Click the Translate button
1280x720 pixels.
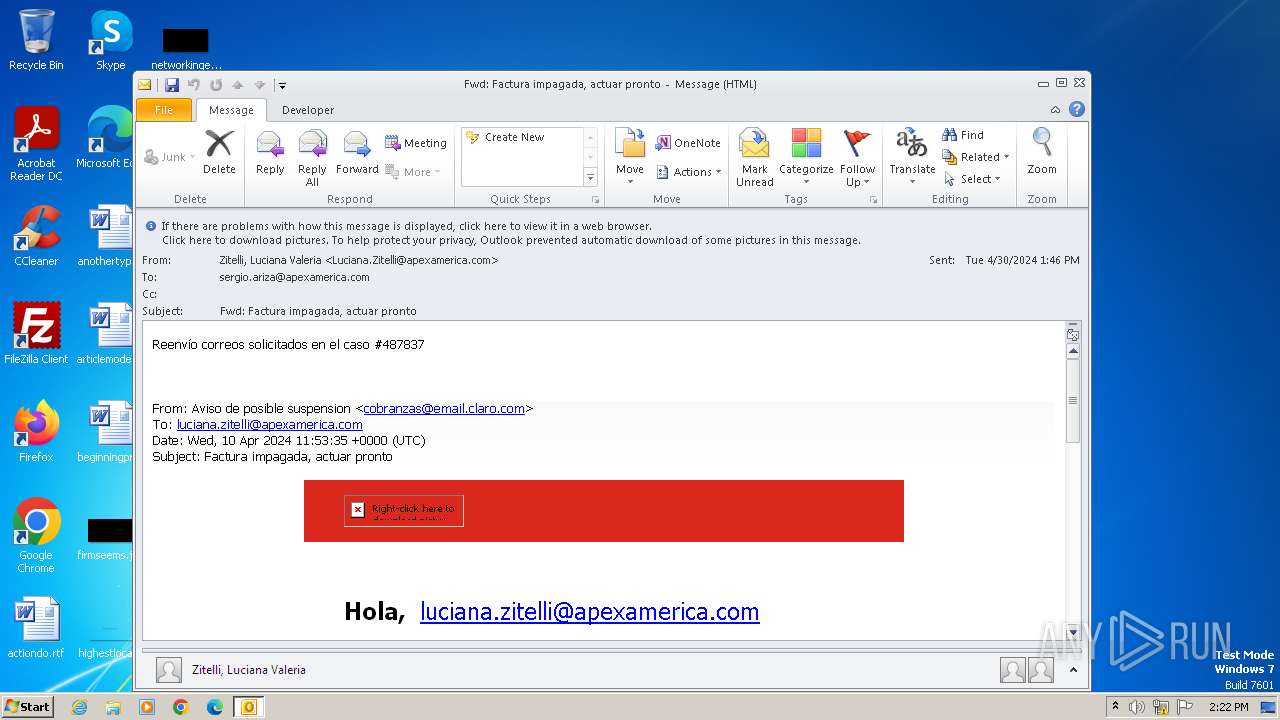912,158
